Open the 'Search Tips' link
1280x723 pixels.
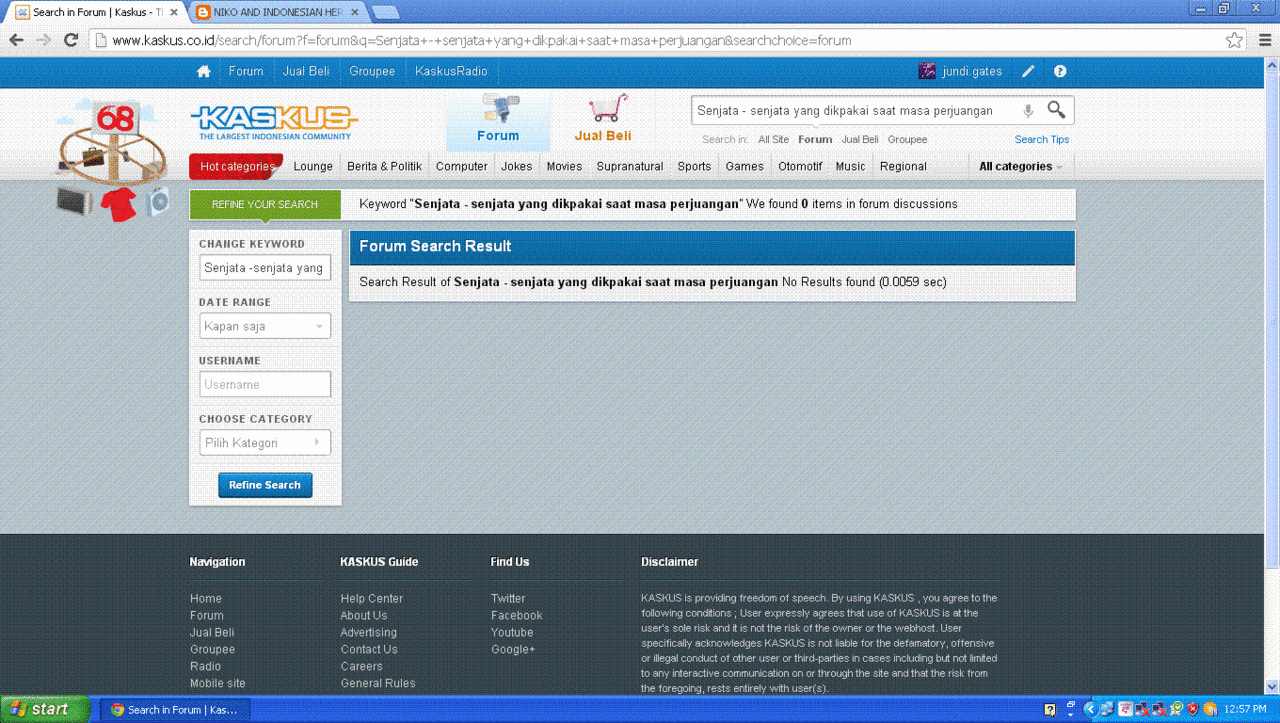1042,140
